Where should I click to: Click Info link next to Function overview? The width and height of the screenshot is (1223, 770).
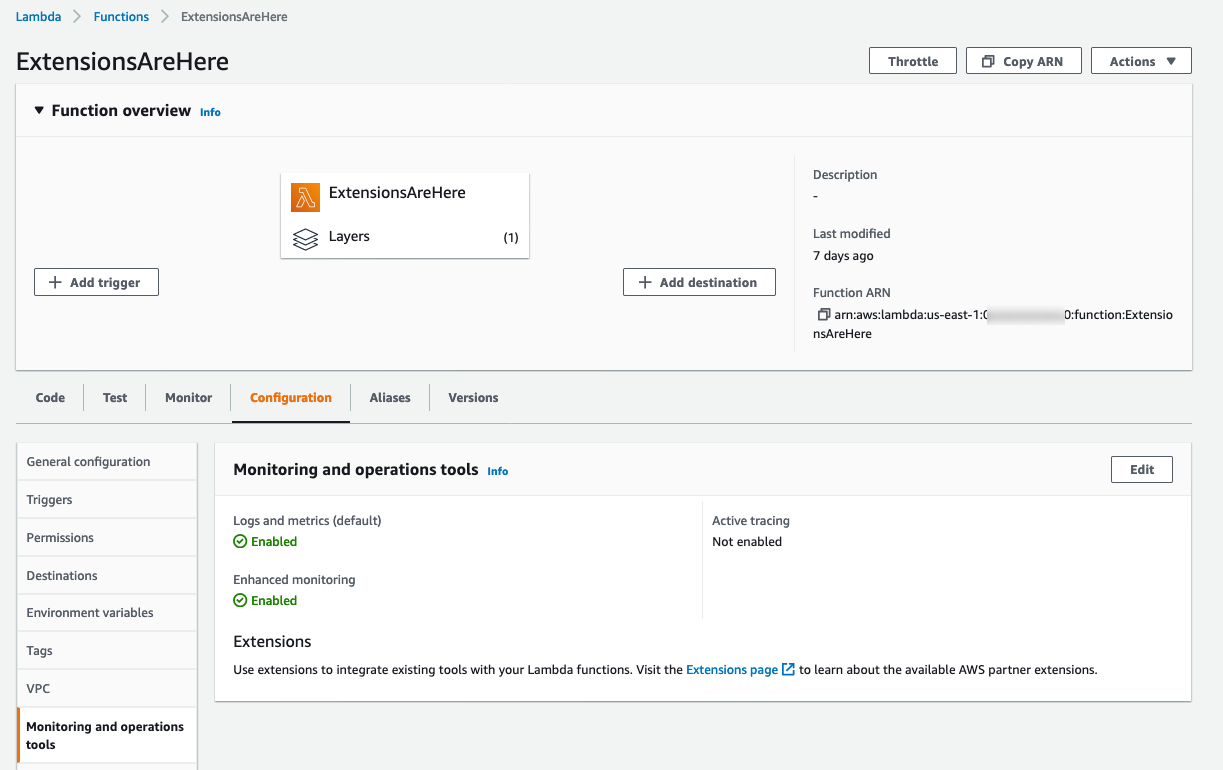click(210, 112)
